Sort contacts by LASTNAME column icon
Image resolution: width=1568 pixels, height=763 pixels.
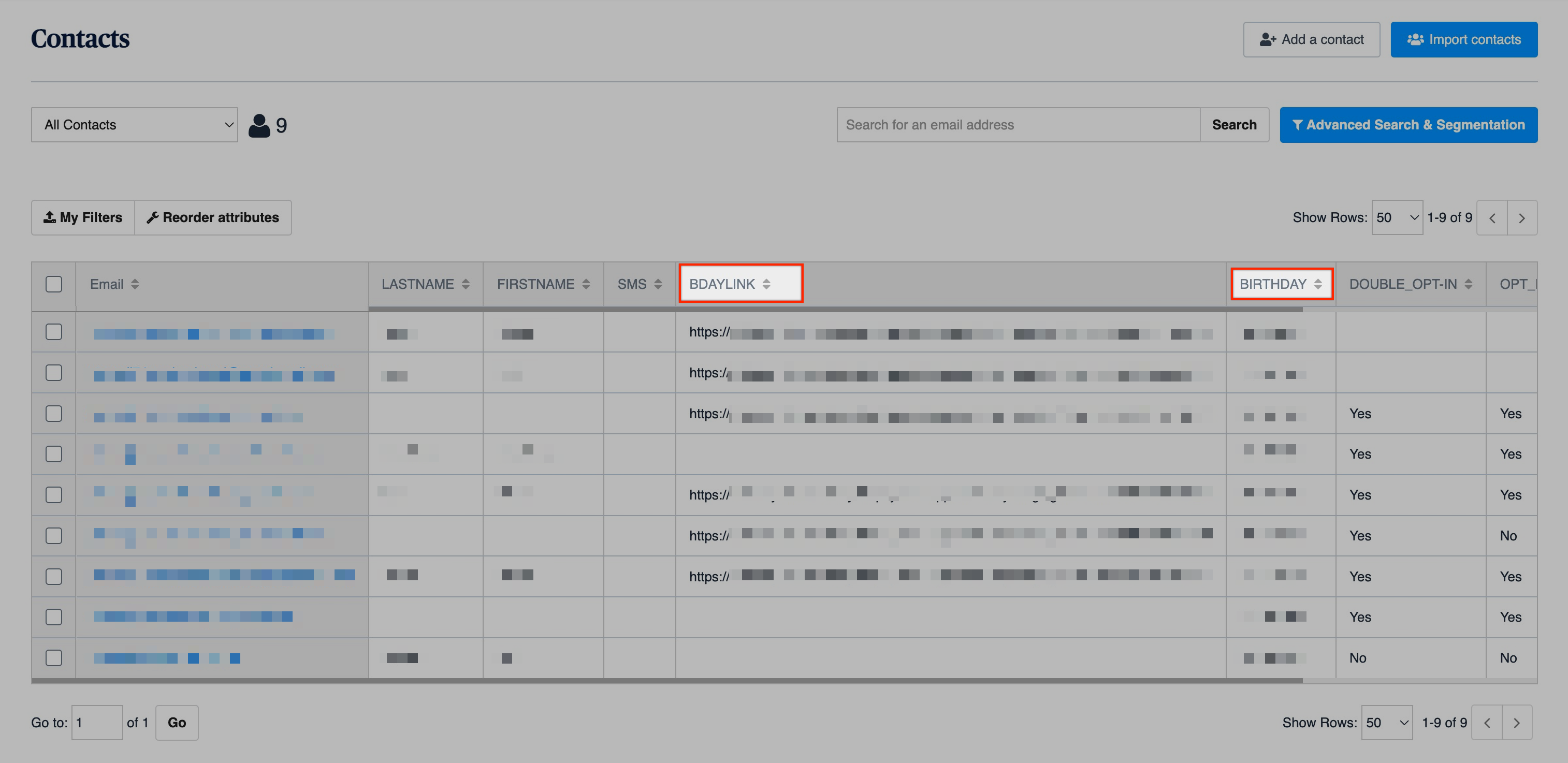click(465, 284)
